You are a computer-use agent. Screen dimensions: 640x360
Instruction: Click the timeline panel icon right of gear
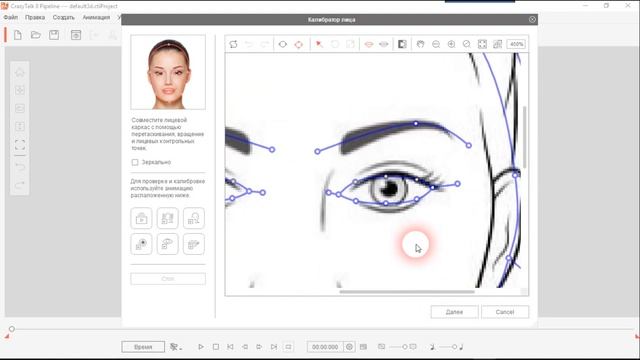coord(363,347)
